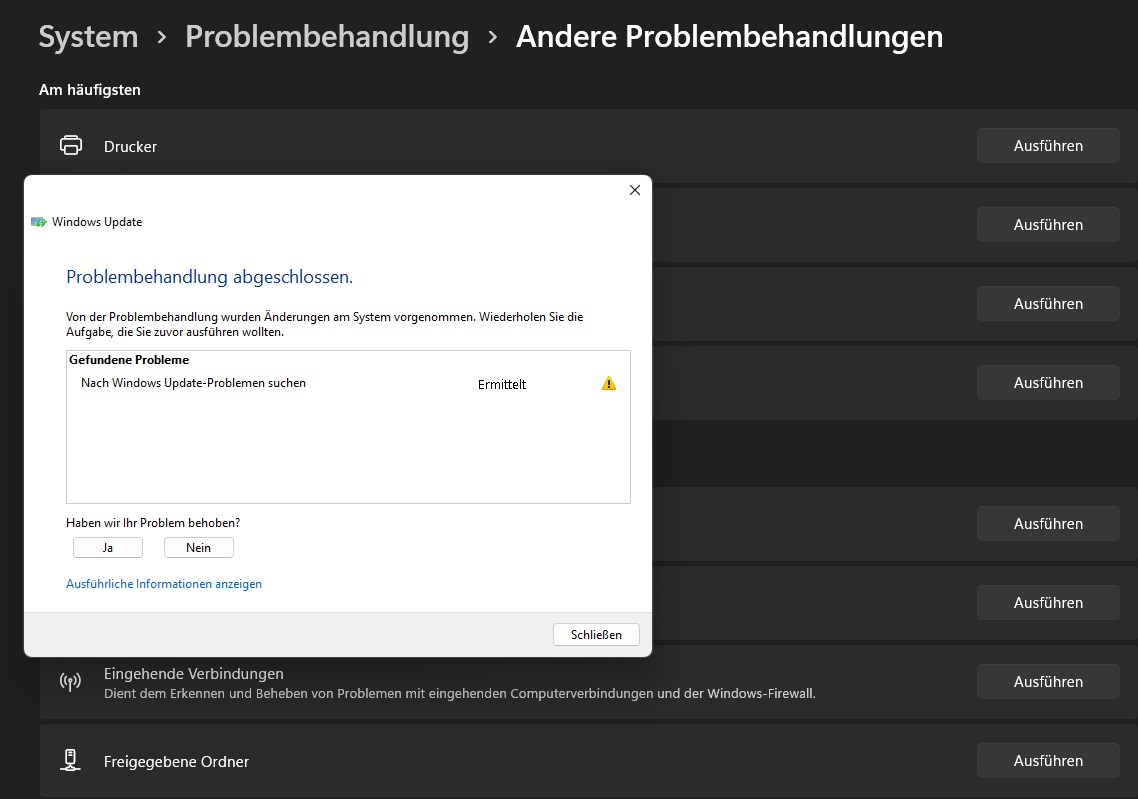
Task: Click the Drucker row label
Action: tap(130, 146)
